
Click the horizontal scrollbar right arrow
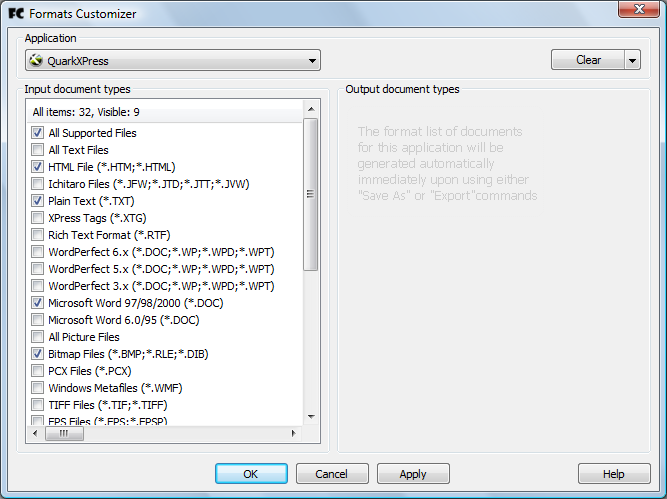[x=294, y=433]
